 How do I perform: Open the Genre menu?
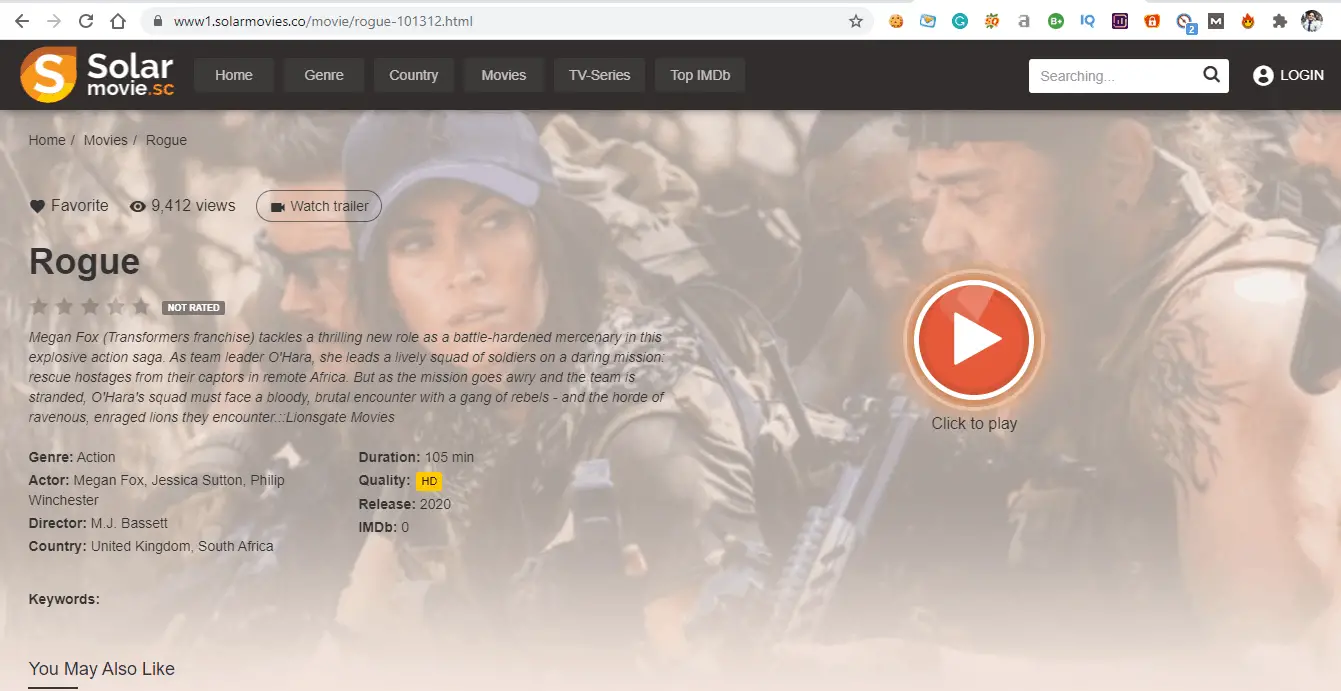click(324, 75)
